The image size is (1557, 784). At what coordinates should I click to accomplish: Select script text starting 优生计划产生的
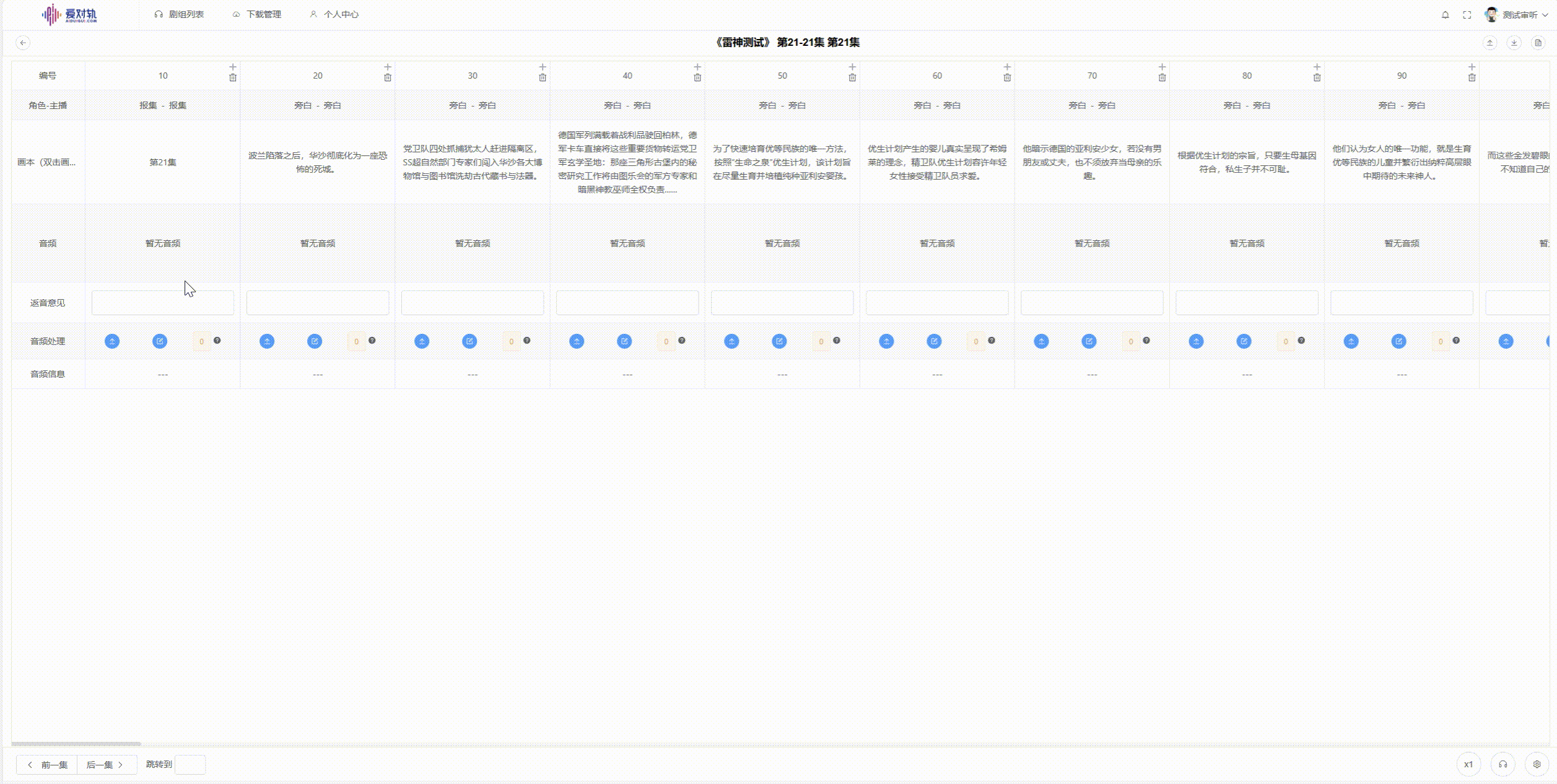pyautogui.click(x=937, y=162)
